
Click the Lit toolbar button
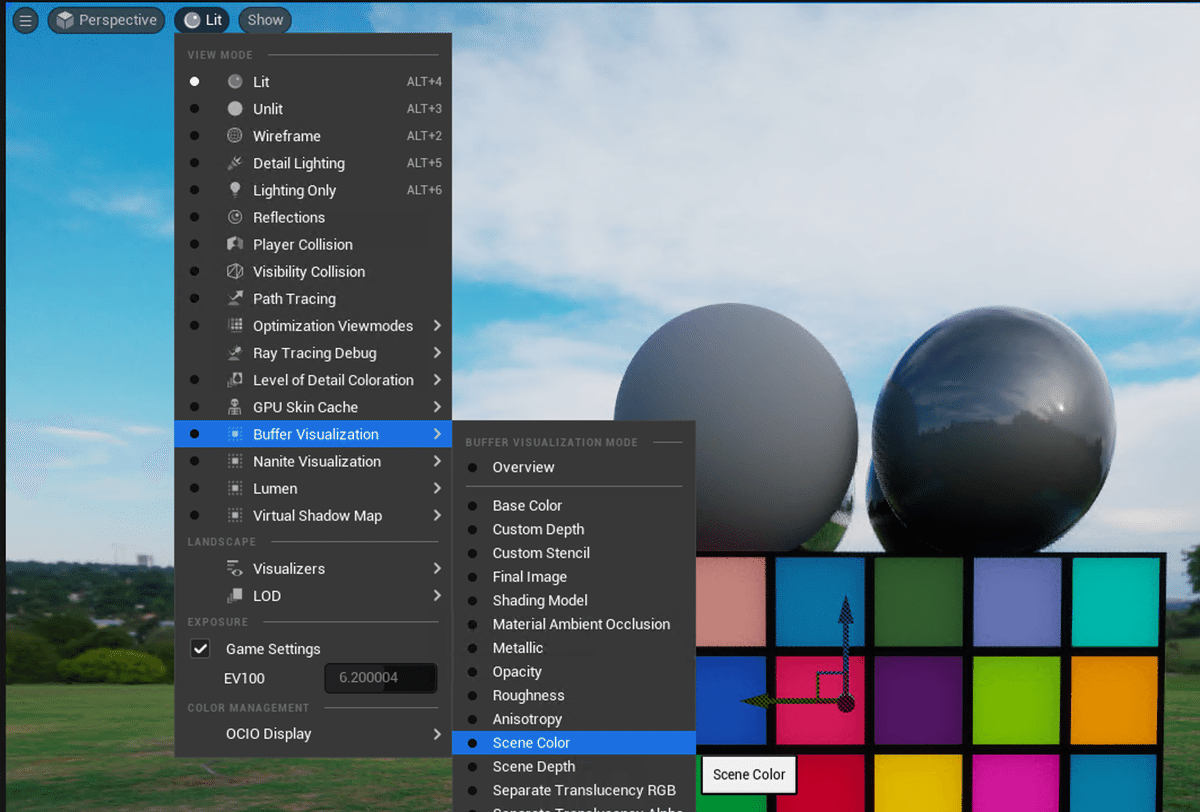201,19
